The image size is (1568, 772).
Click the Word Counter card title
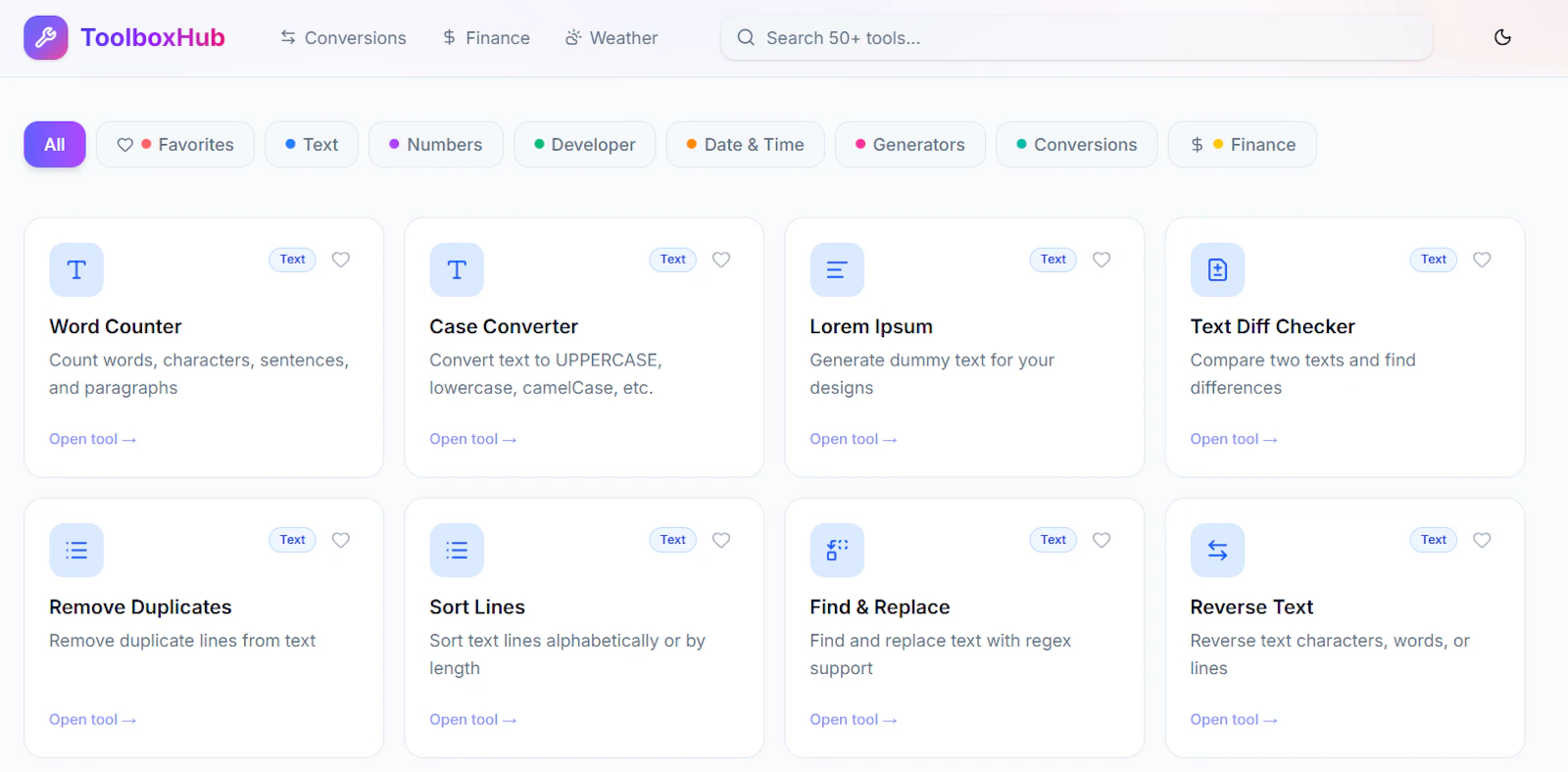(x=116, y=326)
